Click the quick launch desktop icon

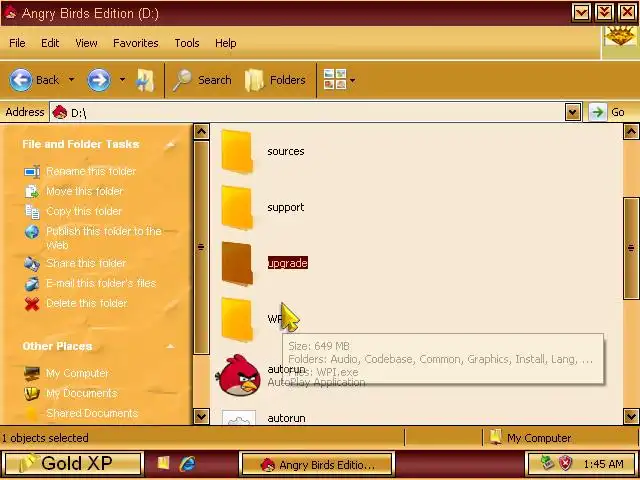coord(163,463)
